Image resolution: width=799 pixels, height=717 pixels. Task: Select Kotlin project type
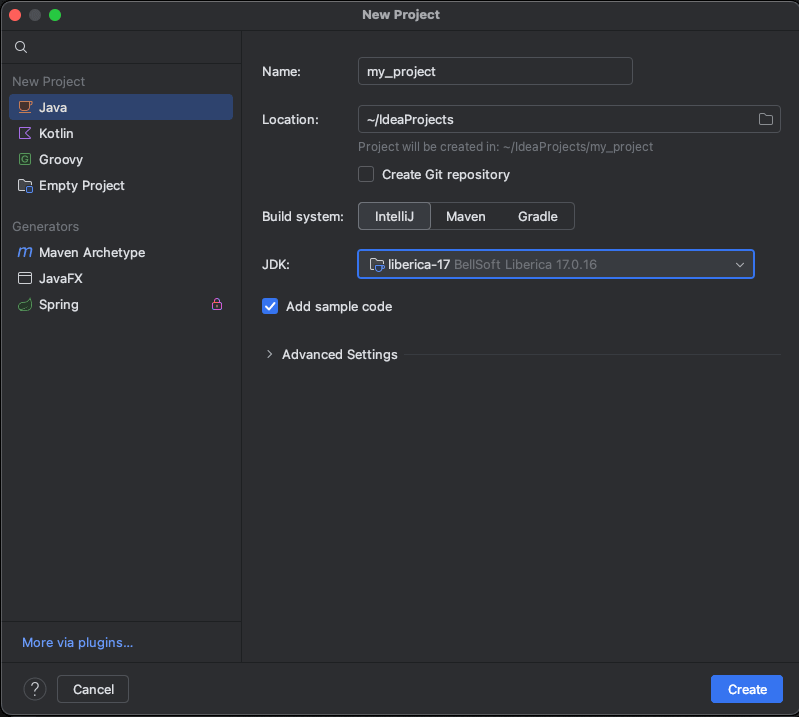[121, 133]
